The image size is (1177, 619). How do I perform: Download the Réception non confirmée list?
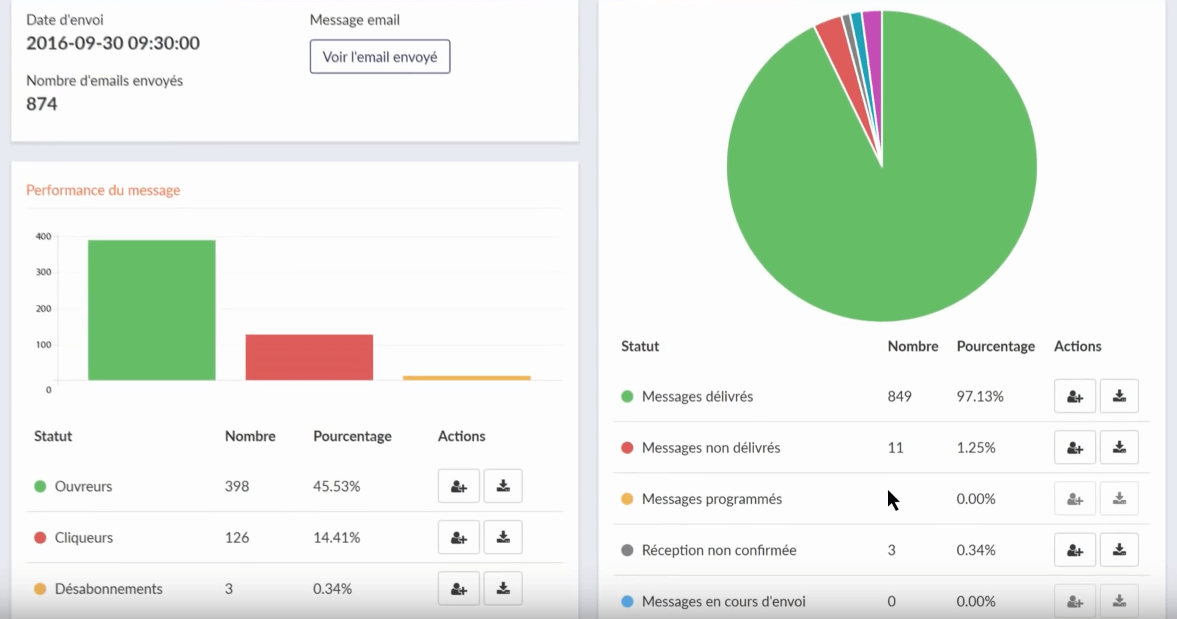[x=1119, y=550]
